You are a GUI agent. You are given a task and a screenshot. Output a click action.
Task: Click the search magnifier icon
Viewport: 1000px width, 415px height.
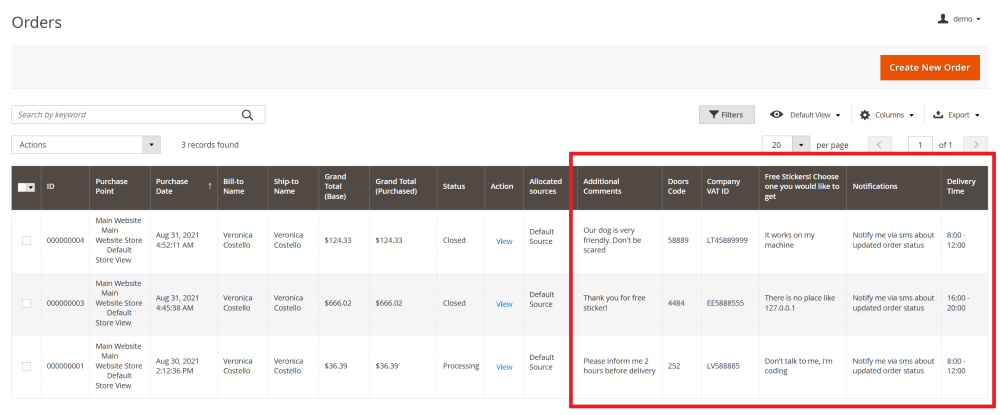pyautogui.click(x=247, y=115)
